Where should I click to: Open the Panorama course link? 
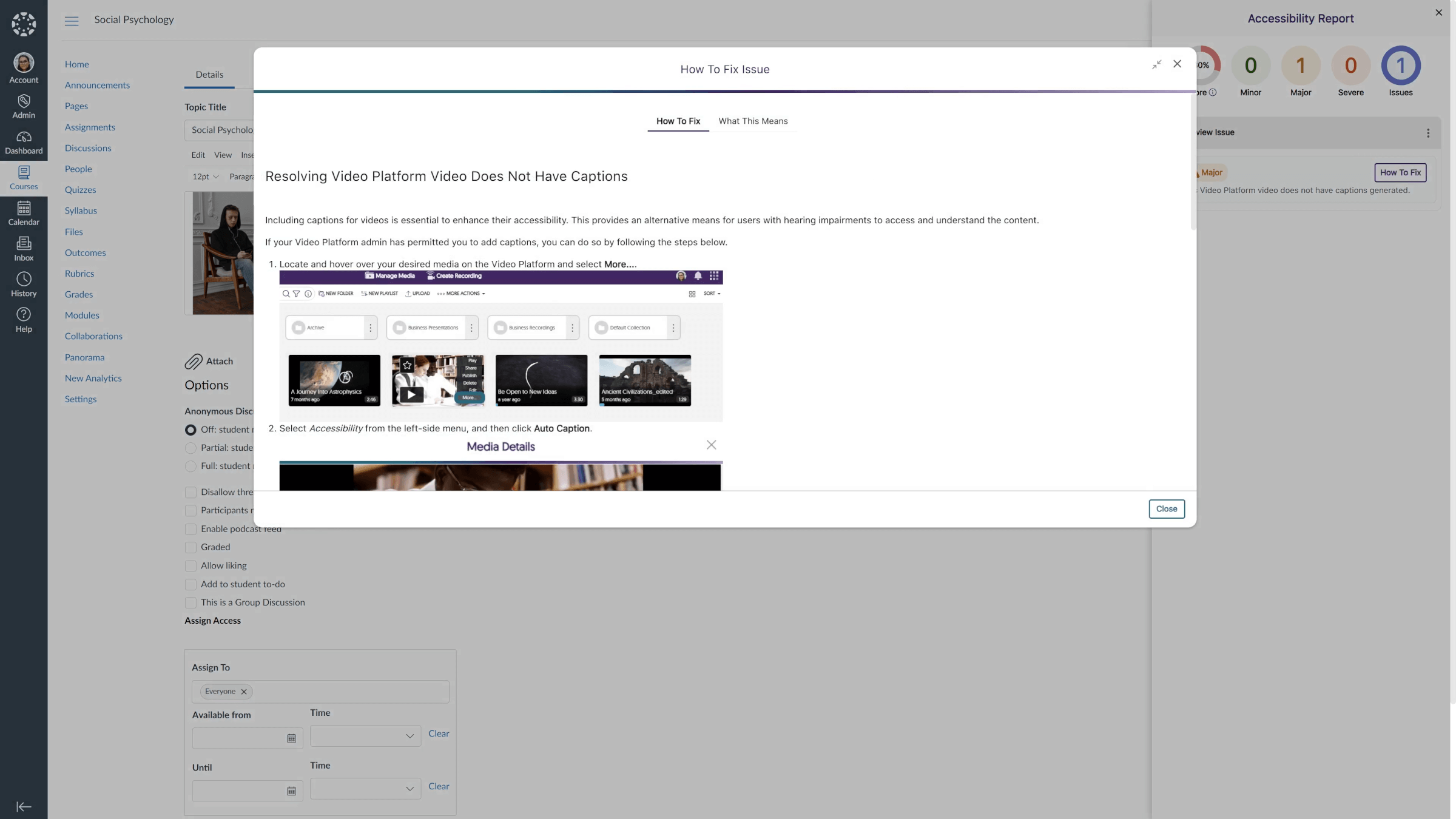(84, 358)
